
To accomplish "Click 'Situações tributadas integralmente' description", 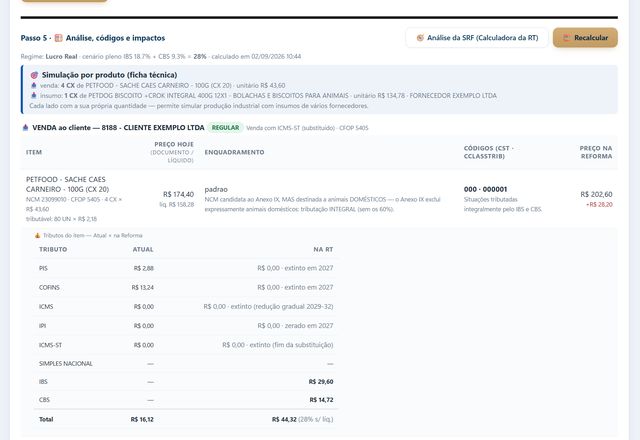I will point(503,204).
